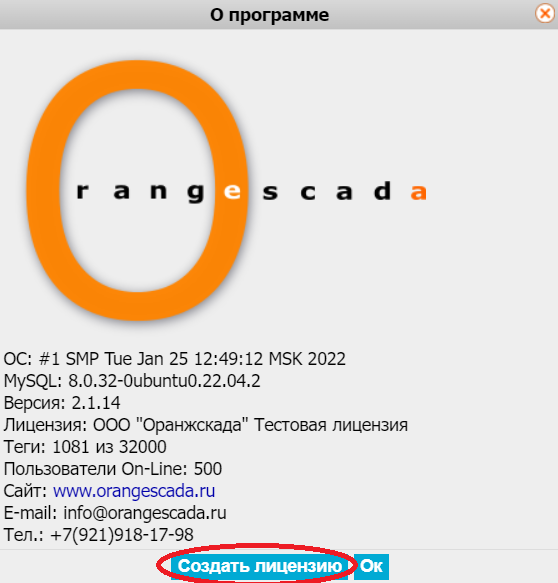Screen dimensions: 558x583
Task: Click the Пользователи On-Line 500 line
Action: [x=113, y=469]
